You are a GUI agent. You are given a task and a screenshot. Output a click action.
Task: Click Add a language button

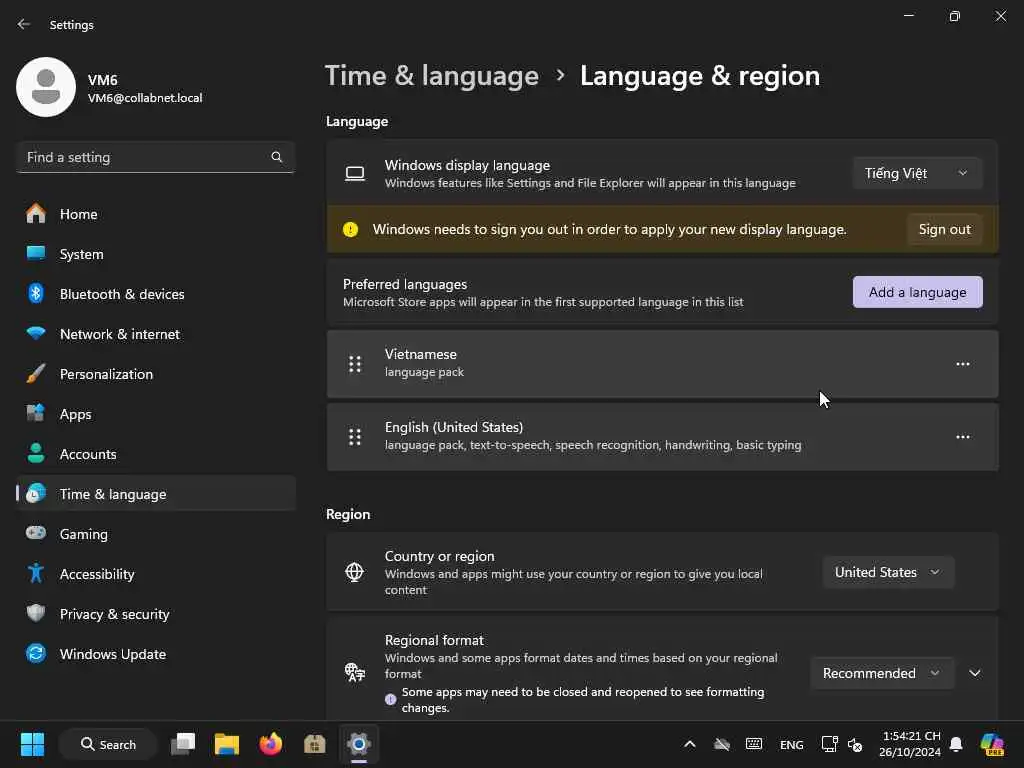(x=918, y=292)
